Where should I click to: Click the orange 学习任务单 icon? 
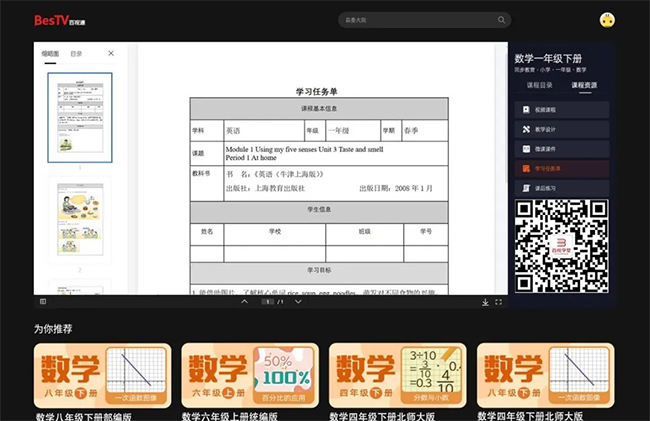point(526,169)
